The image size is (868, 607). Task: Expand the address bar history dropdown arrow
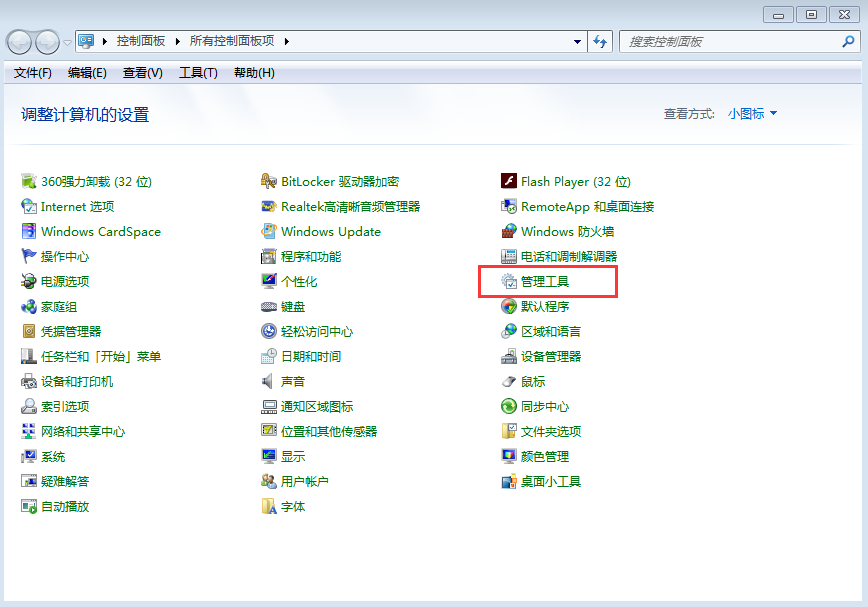[x=577, y=41]
